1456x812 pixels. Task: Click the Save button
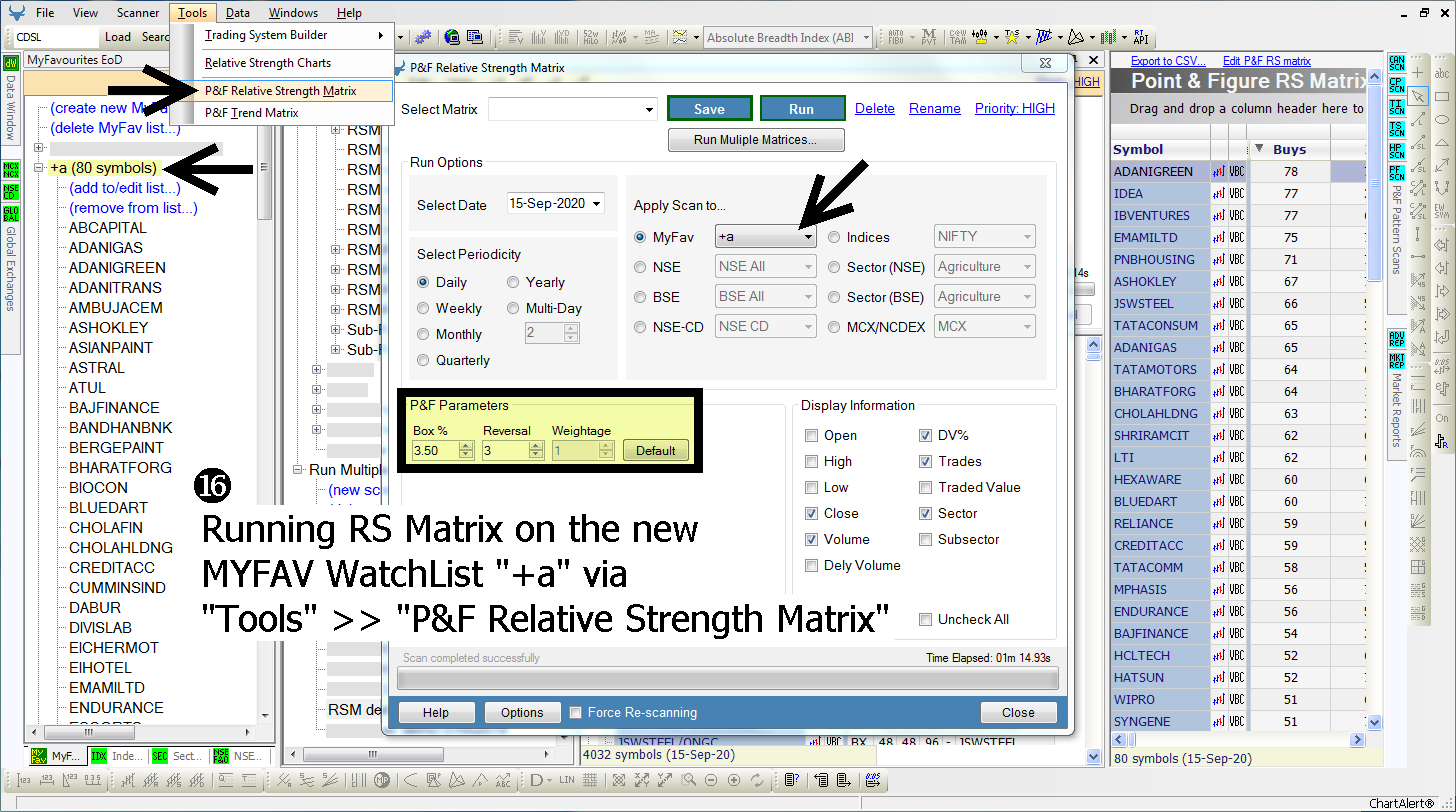pos(709,108)
